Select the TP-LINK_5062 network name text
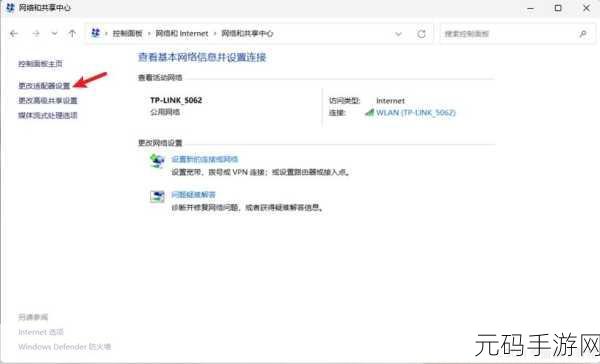The image size is (600, 364). tap(176, 100)
